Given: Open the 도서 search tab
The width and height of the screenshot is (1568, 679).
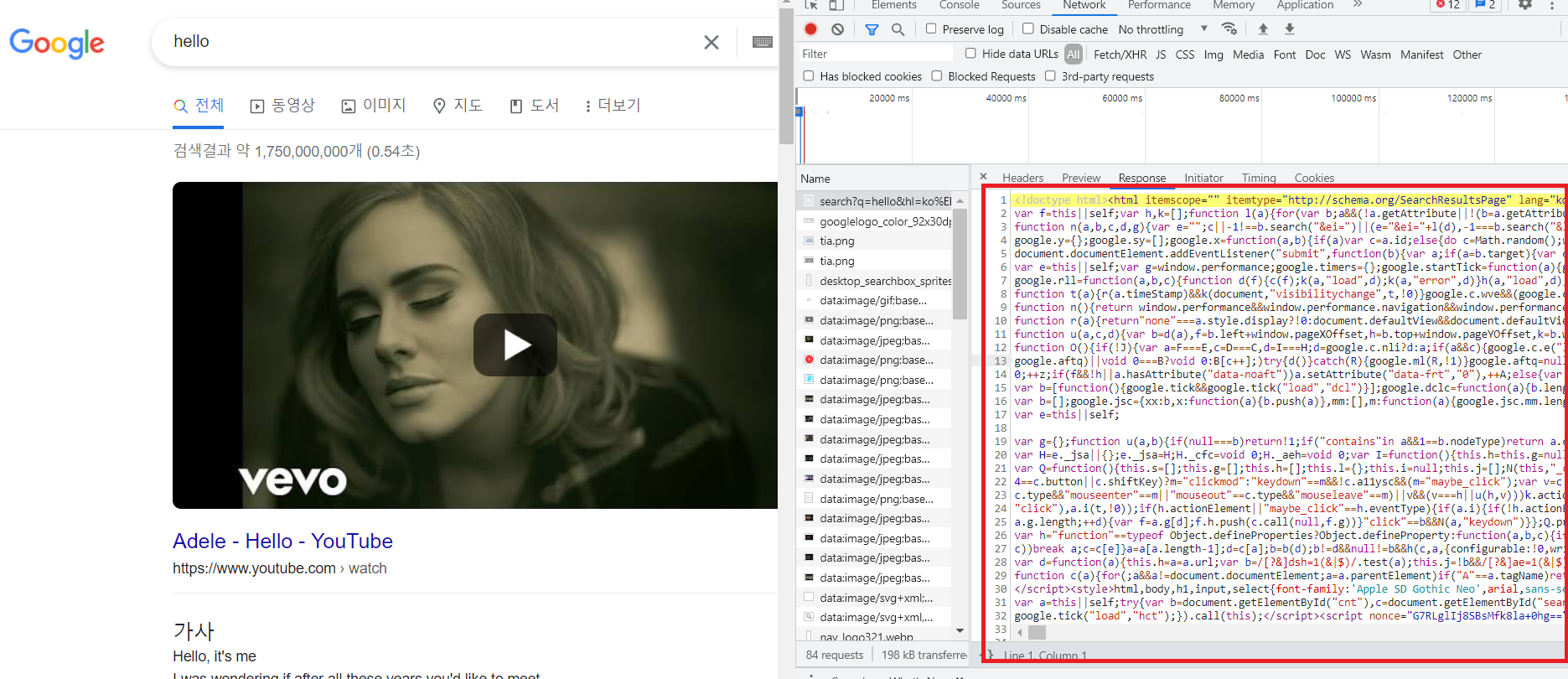Looking at the screenshot, I should point(535,106).
